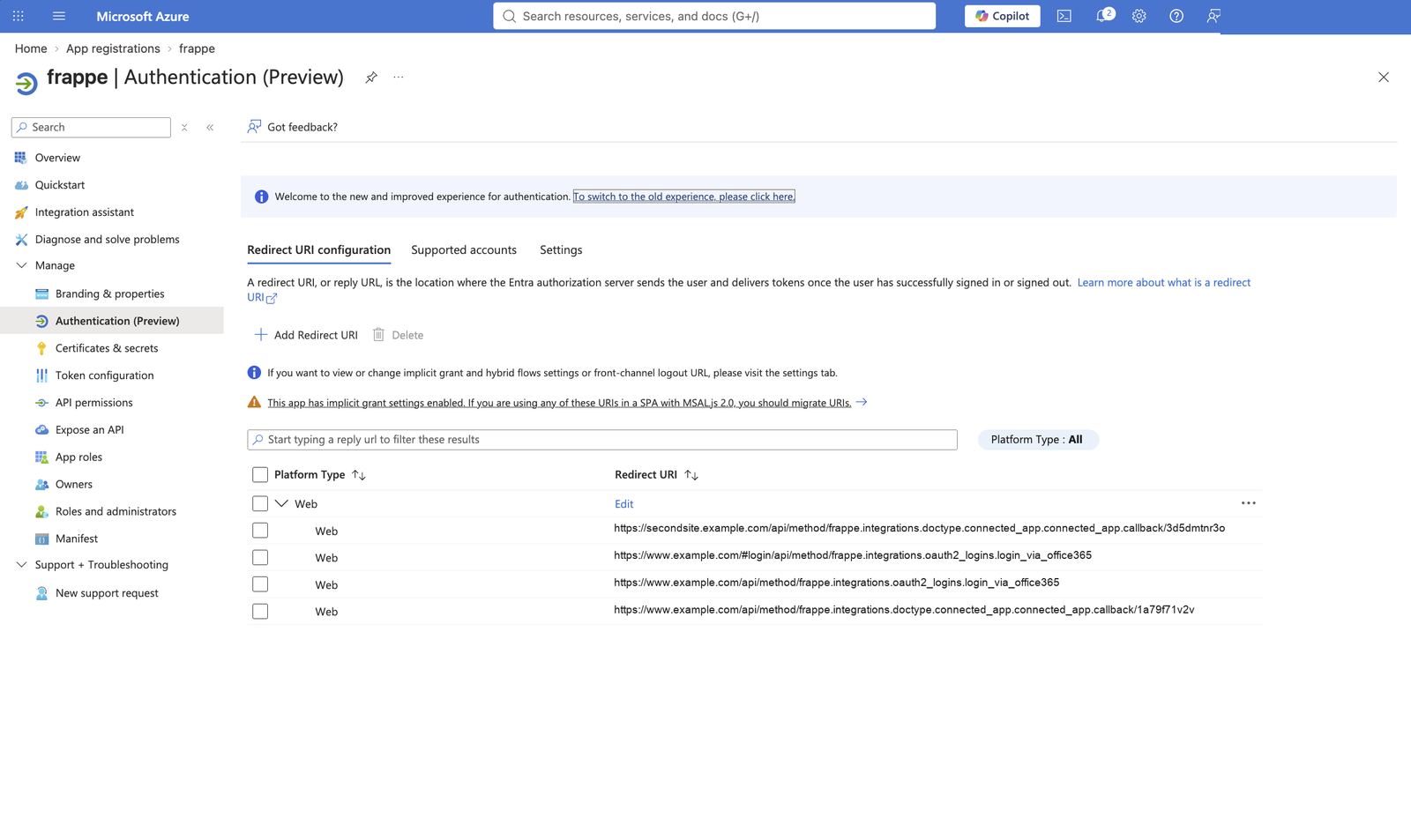Select the callback/1a79f71v2v URI checkbox
Screen dimensions: 1411x840
point(260,612)
